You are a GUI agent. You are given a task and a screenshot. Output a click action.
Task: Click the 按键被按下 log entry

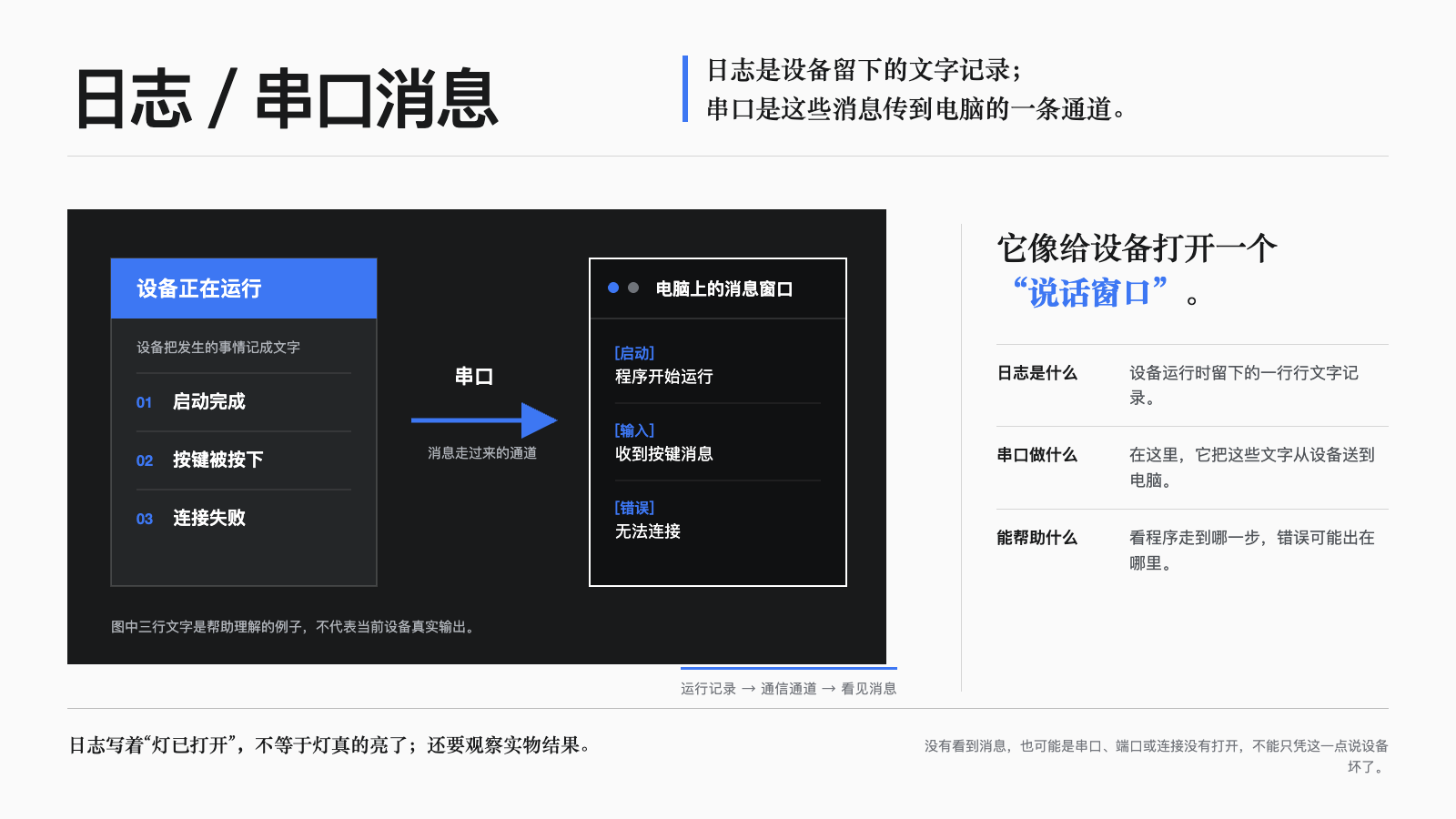(218, 460)
